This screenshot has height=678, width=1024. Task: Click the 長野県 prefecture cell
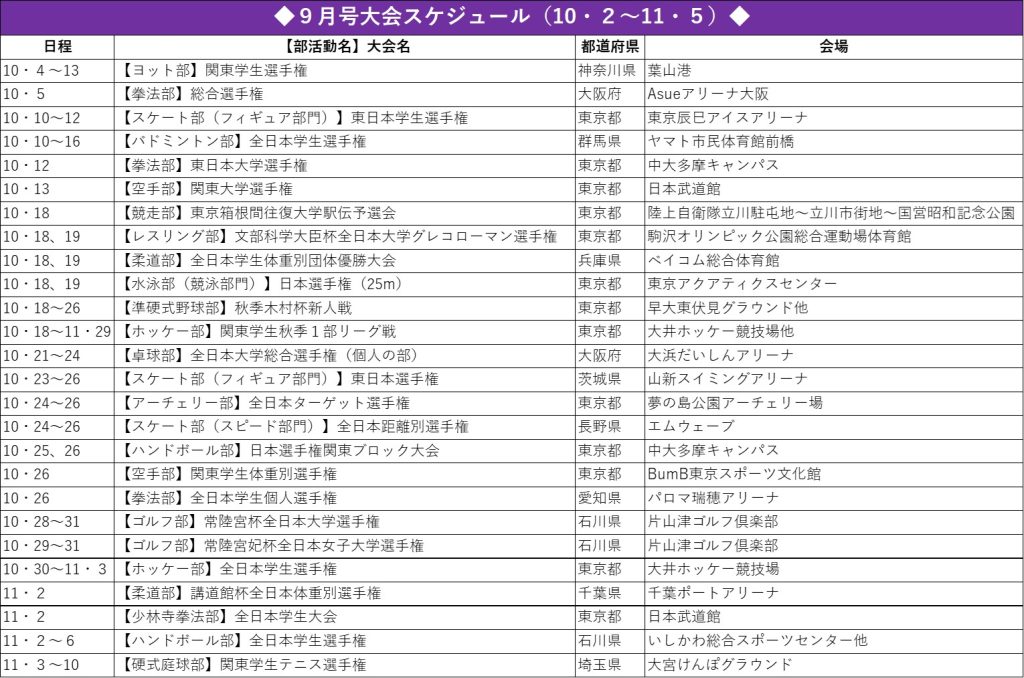[x=600, y=426]
